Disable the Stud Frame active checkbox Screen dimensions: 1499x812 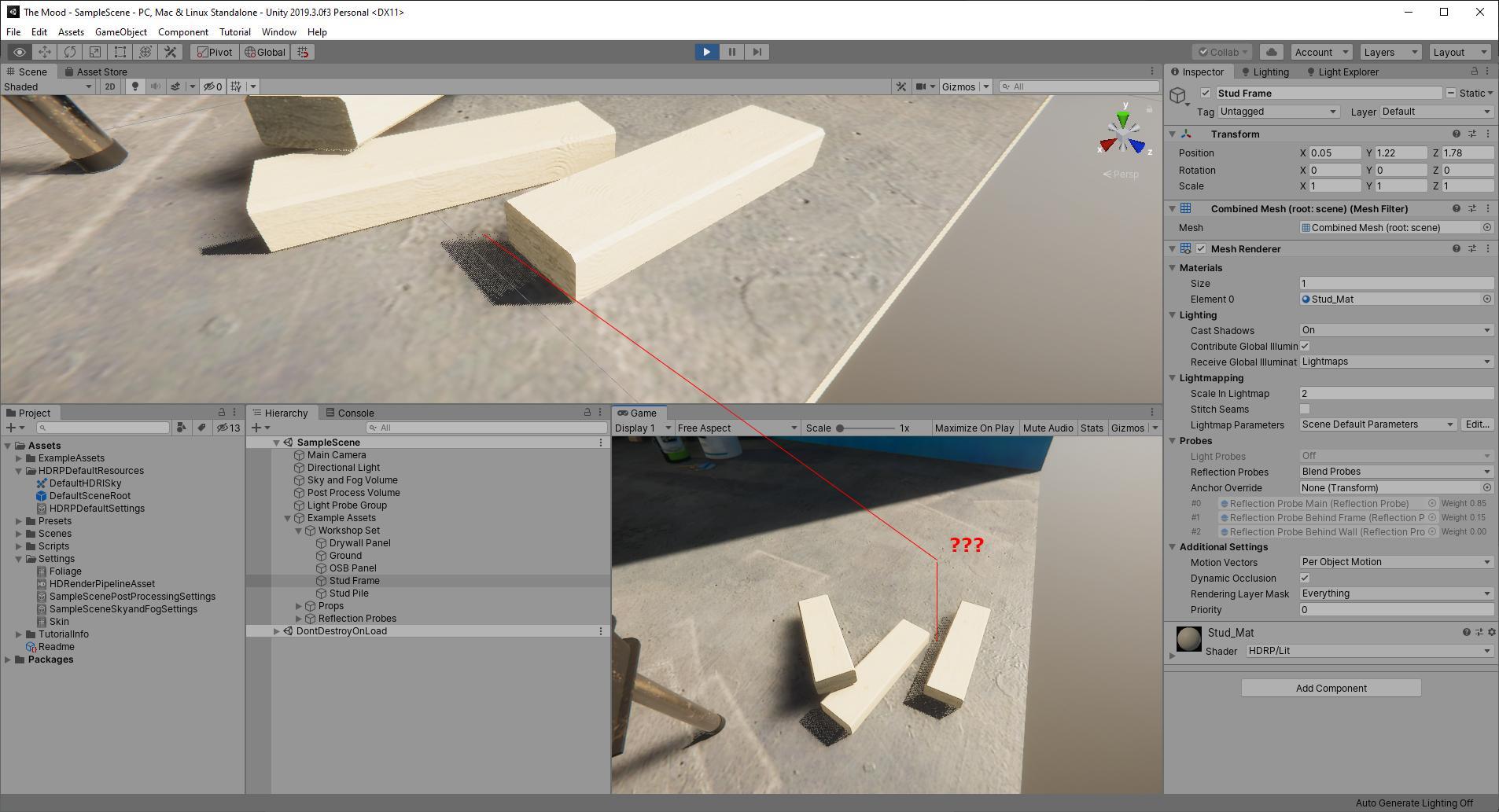click(1206, 93)
